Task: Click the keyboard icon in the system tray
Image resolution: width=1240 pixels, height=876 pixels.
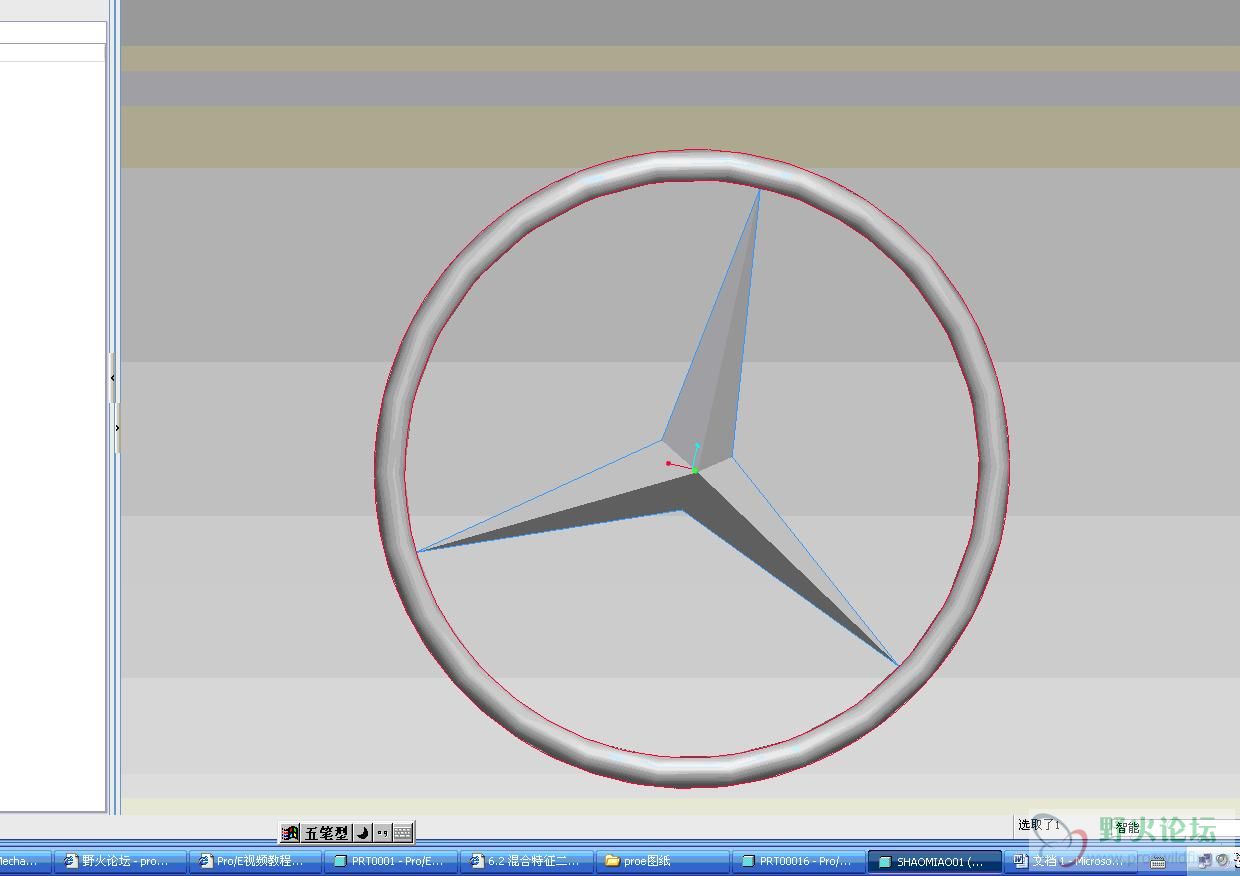Action: coord(1157,861)
